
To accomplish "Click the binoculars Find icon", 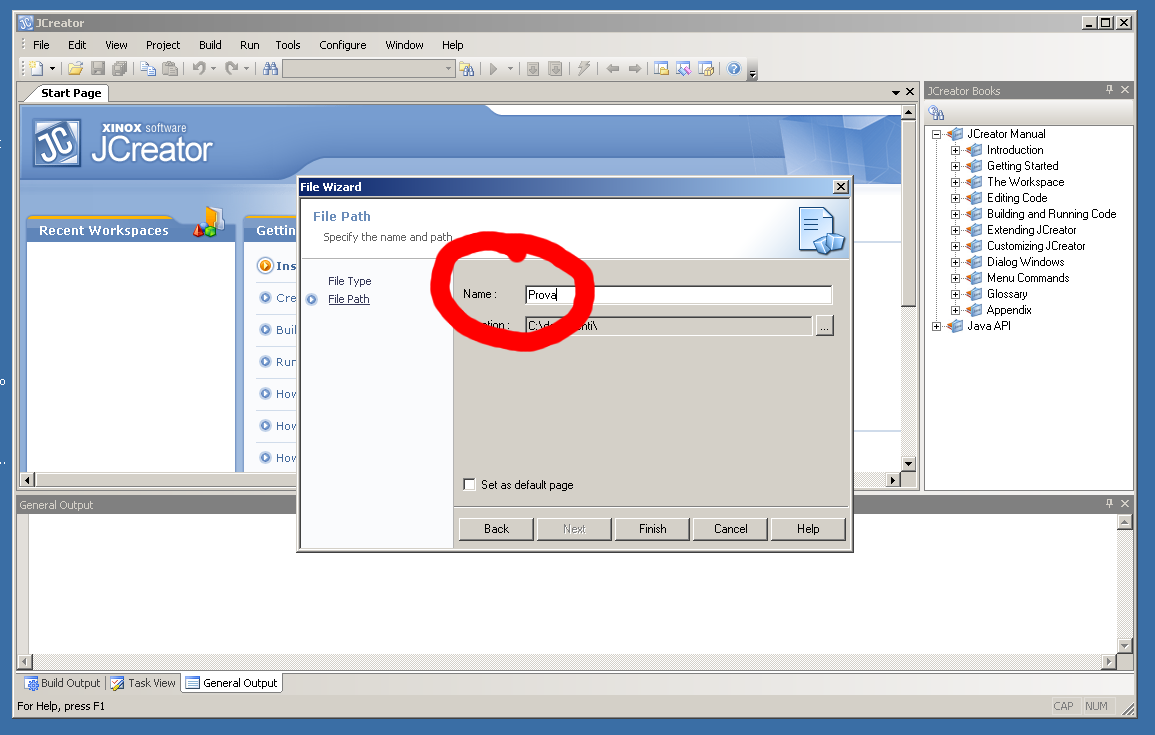I will [x=270, y=69].
